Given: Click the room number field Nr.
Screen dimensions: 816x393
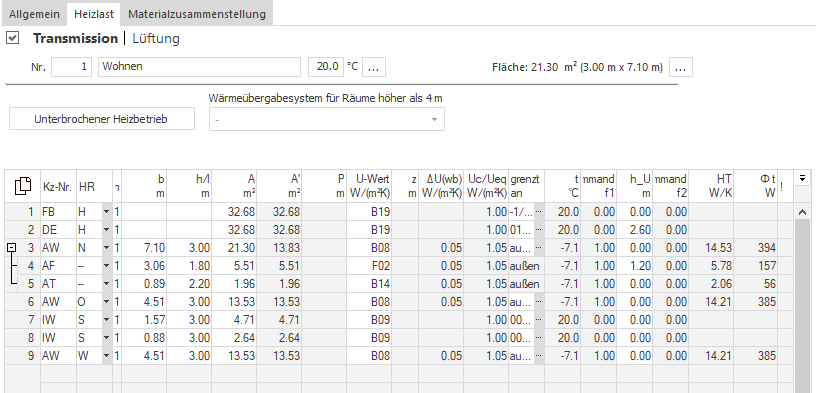Looking at the screenshot, I should tap(71, 67).
